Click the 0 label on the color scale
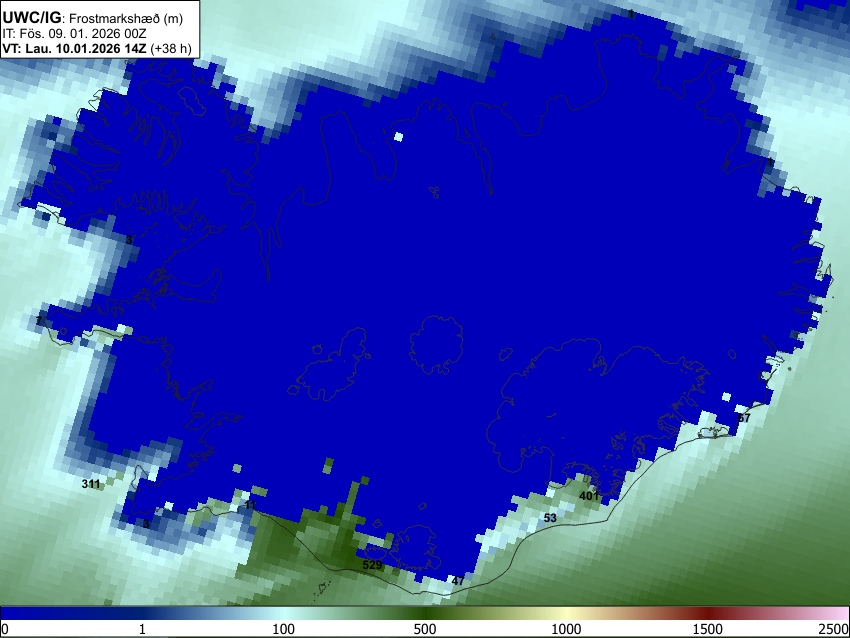Image resolution: width=850 pixels, height=638 pixels. coord(5,629)
